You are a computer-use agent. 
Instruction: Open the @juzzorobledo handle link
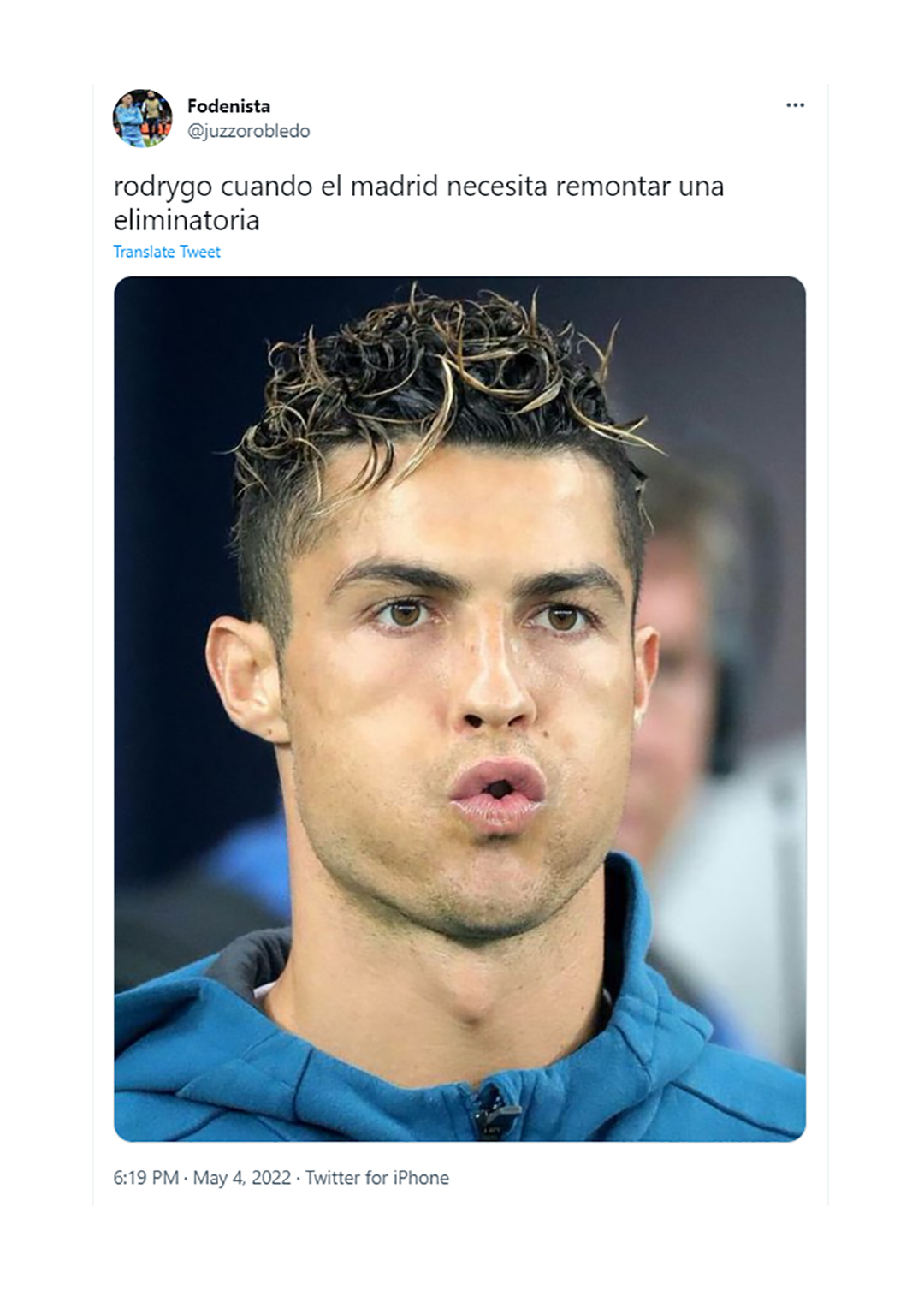pos(248,131)
